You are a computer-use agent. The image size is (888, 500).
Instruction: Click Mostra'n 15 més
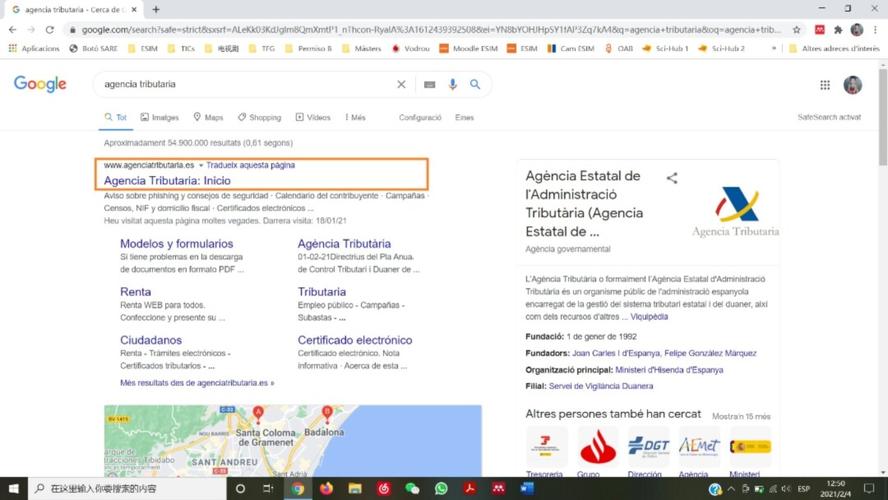click(x=741, y=416)
